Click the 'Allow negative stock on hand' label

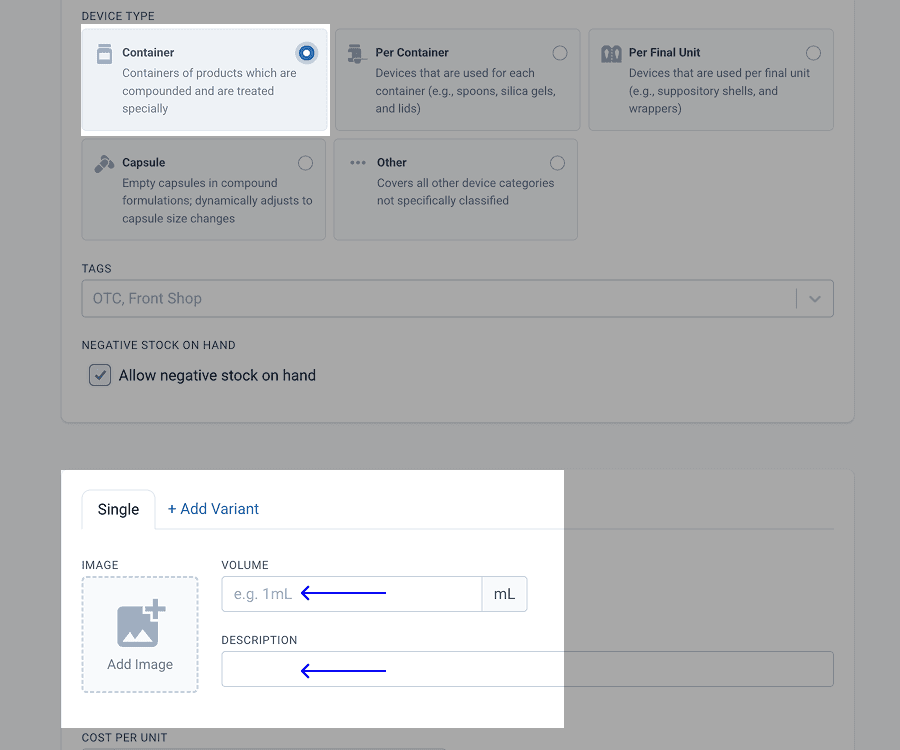pyautogui.click(x=217, y=375)
